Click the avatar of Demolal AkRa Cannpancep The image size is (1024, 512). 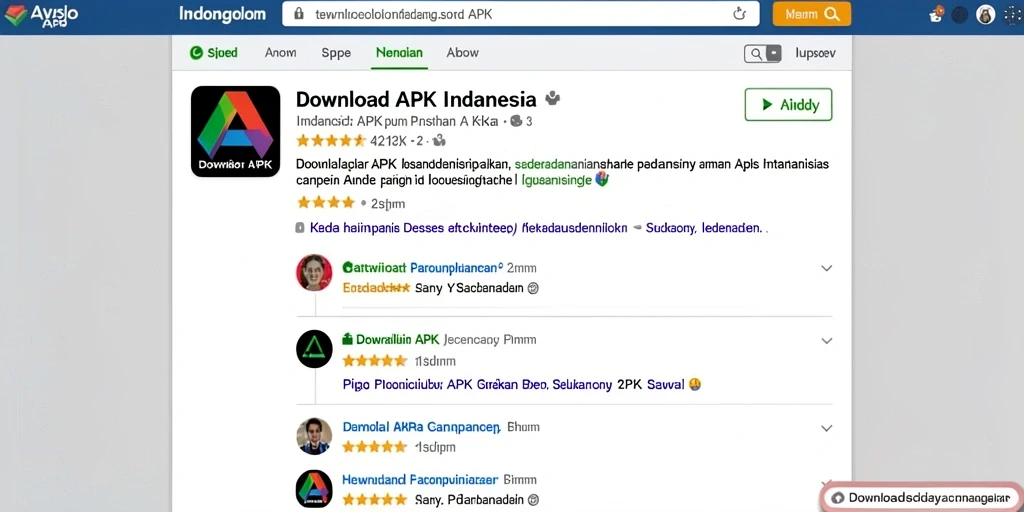pos(314,436)
